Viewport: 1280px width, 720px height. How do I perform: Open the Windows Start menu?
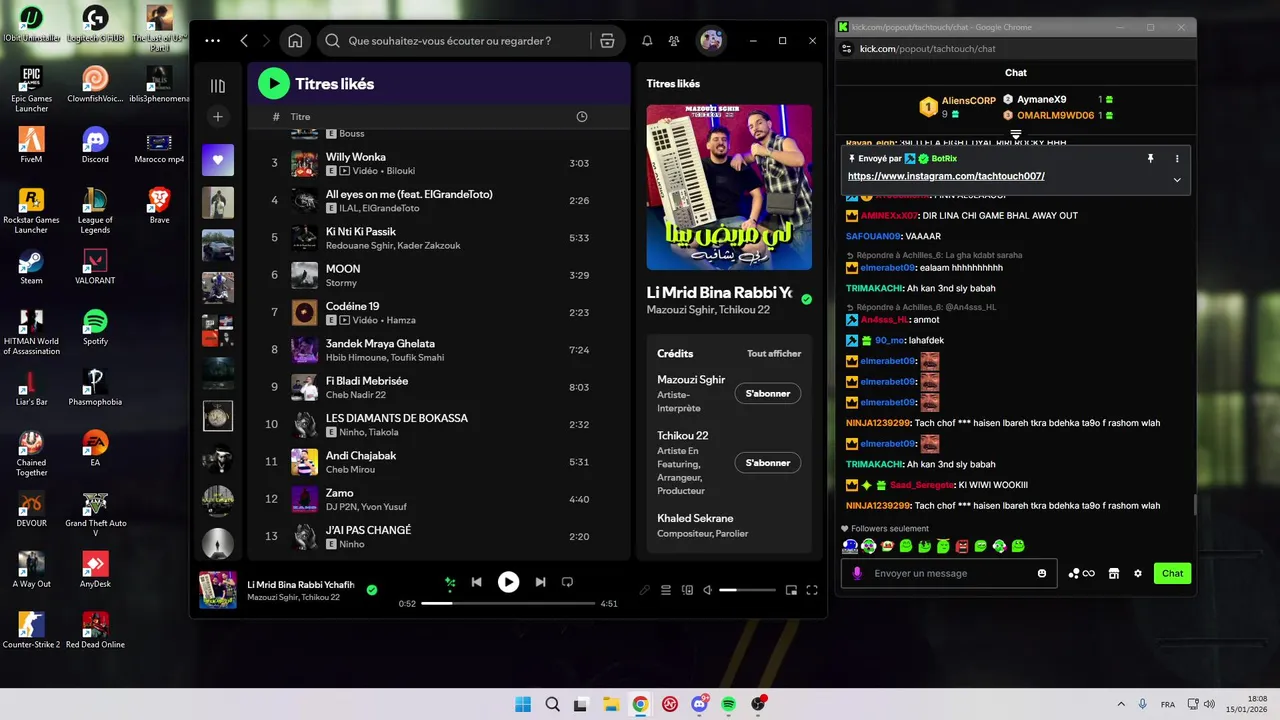coord(523,704)
